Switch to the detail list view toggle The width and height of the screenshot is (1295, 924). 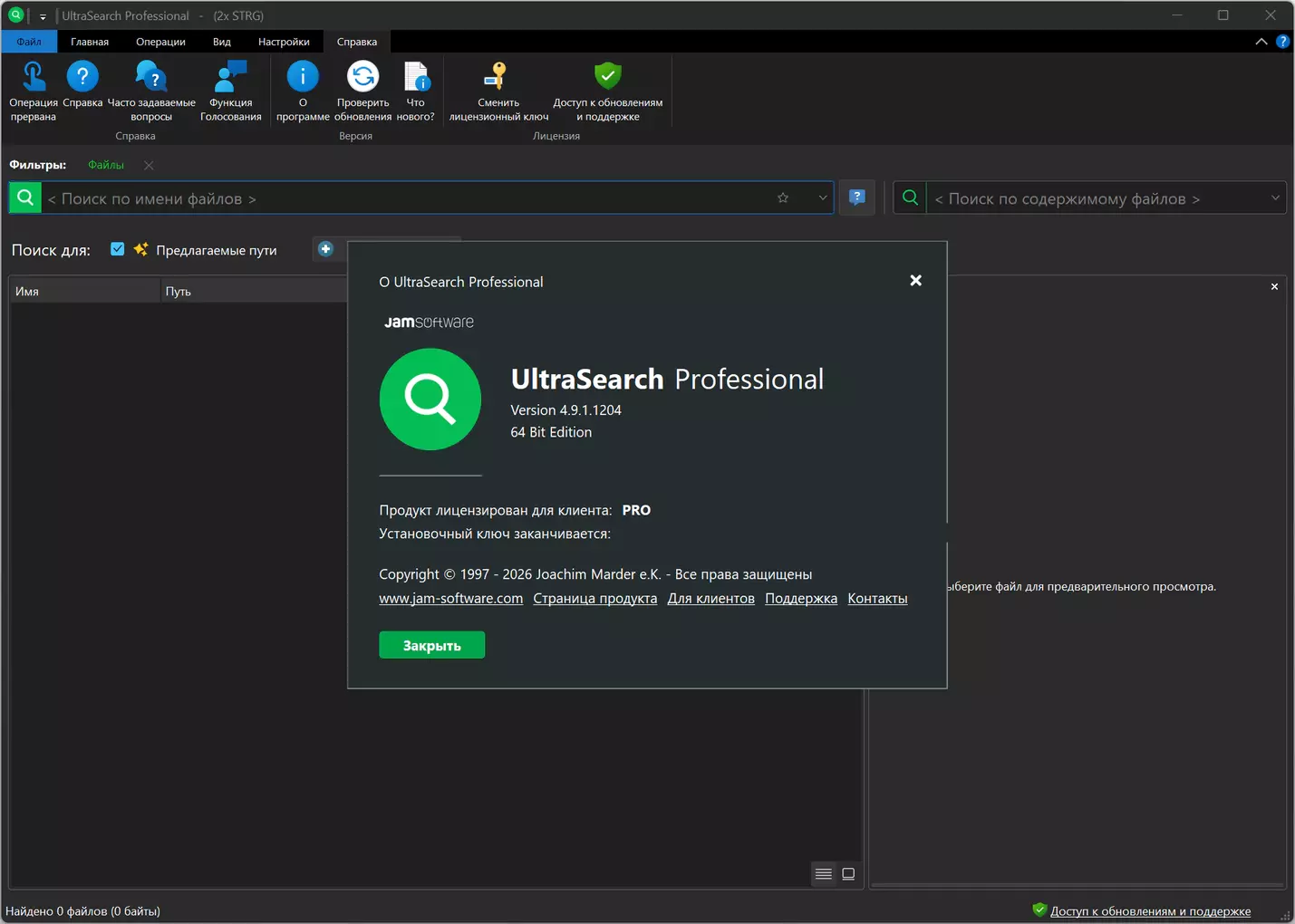coord(823,874)
